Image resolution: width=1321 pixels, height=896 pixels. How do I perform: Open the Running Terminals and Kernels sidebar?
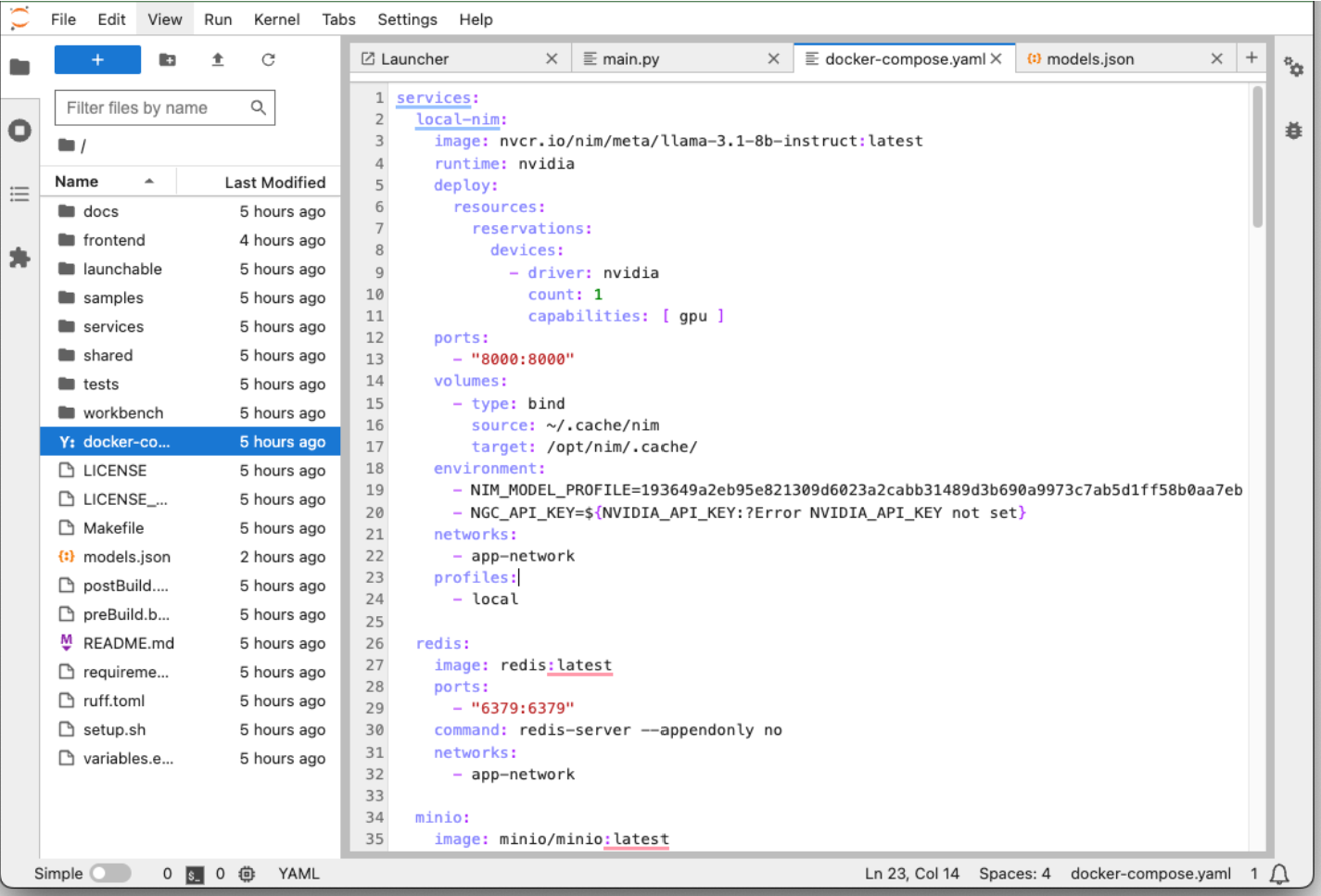pos(19,131)
